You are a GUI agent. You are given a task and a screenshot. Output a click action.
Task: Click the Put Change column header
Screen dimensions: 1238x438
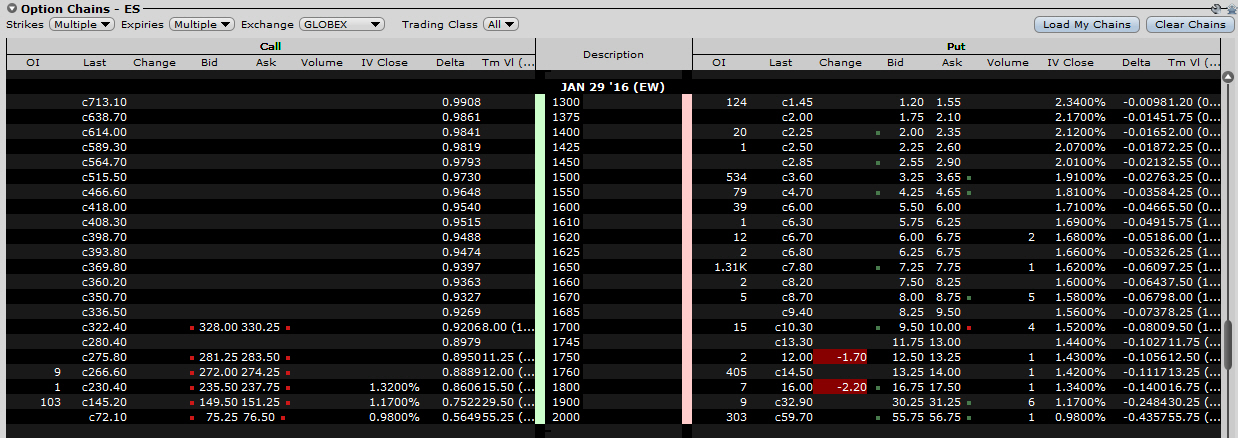click(x=840, y=62)
